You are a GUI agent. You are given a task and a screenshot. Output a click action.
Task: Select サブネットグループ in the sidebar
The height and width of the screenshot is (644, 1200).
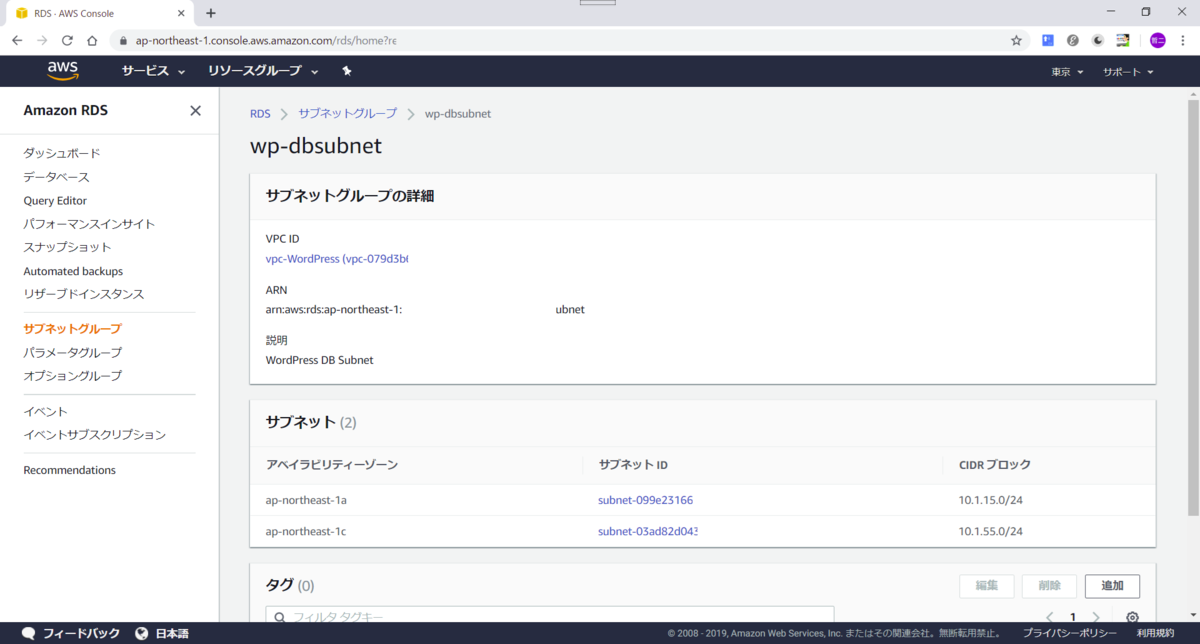pos(72,328)
